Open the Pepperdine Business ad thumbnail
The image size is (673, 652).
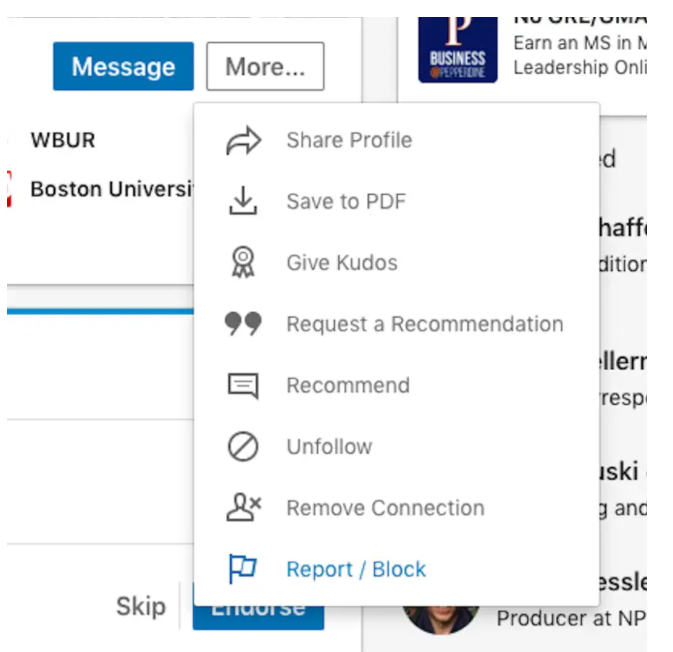click(x=458, y=50)
